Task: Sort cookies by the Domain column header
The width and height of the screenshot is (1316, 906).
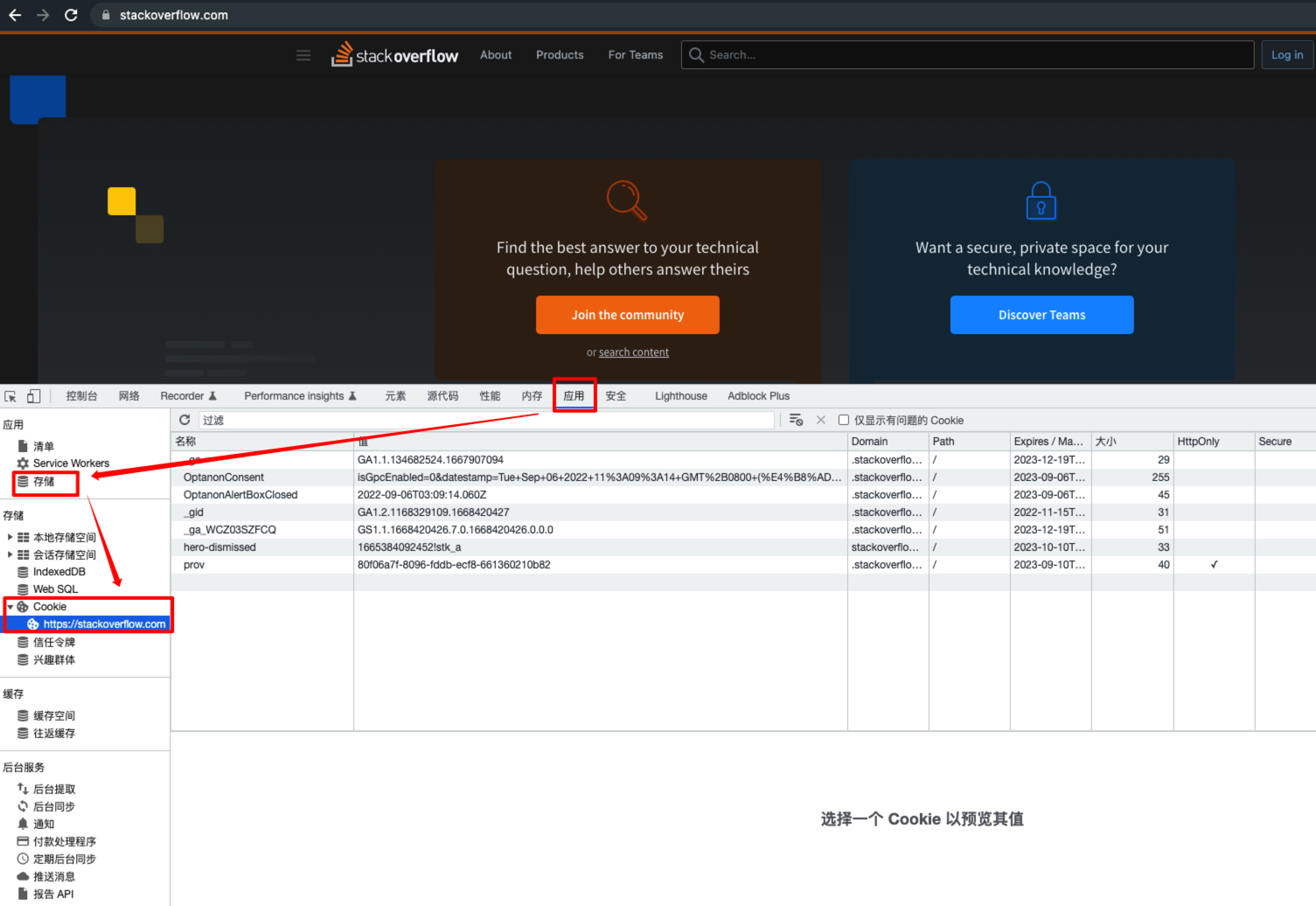Action: [x=888, y=442]
